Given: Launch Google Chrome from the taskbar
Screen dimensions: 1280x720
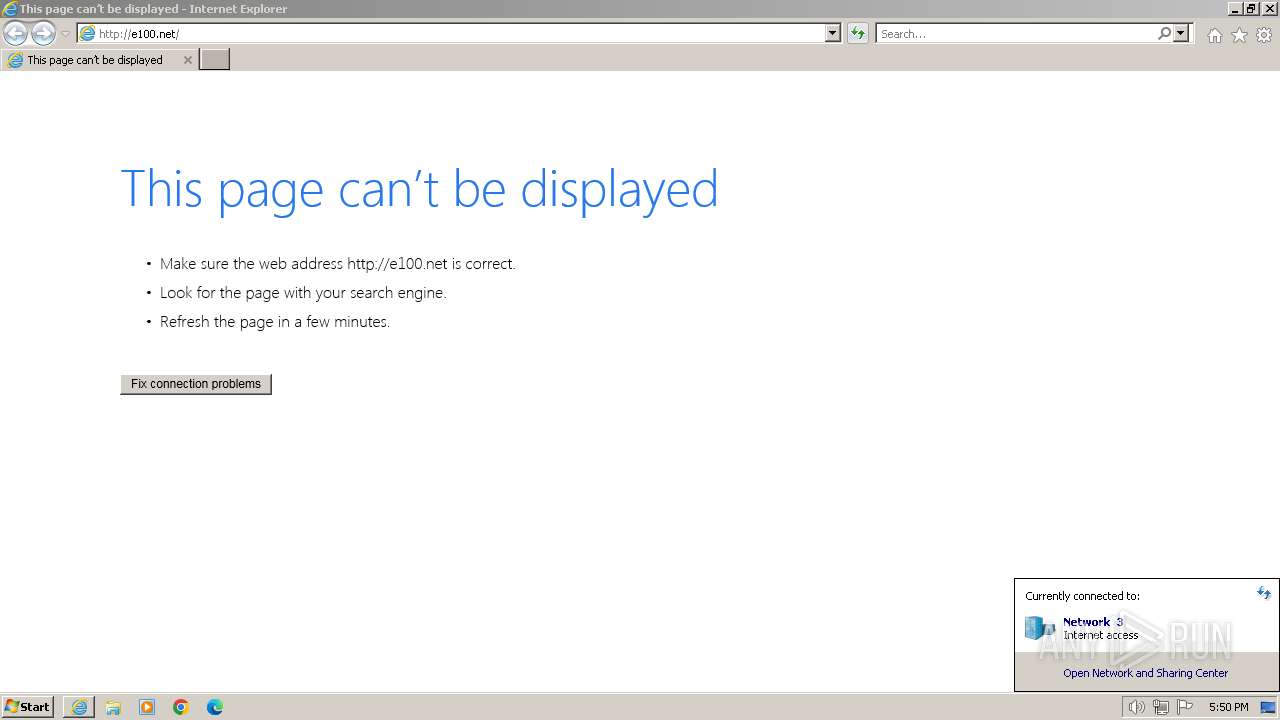Looking at the screenshot, I should coord(181,707).
